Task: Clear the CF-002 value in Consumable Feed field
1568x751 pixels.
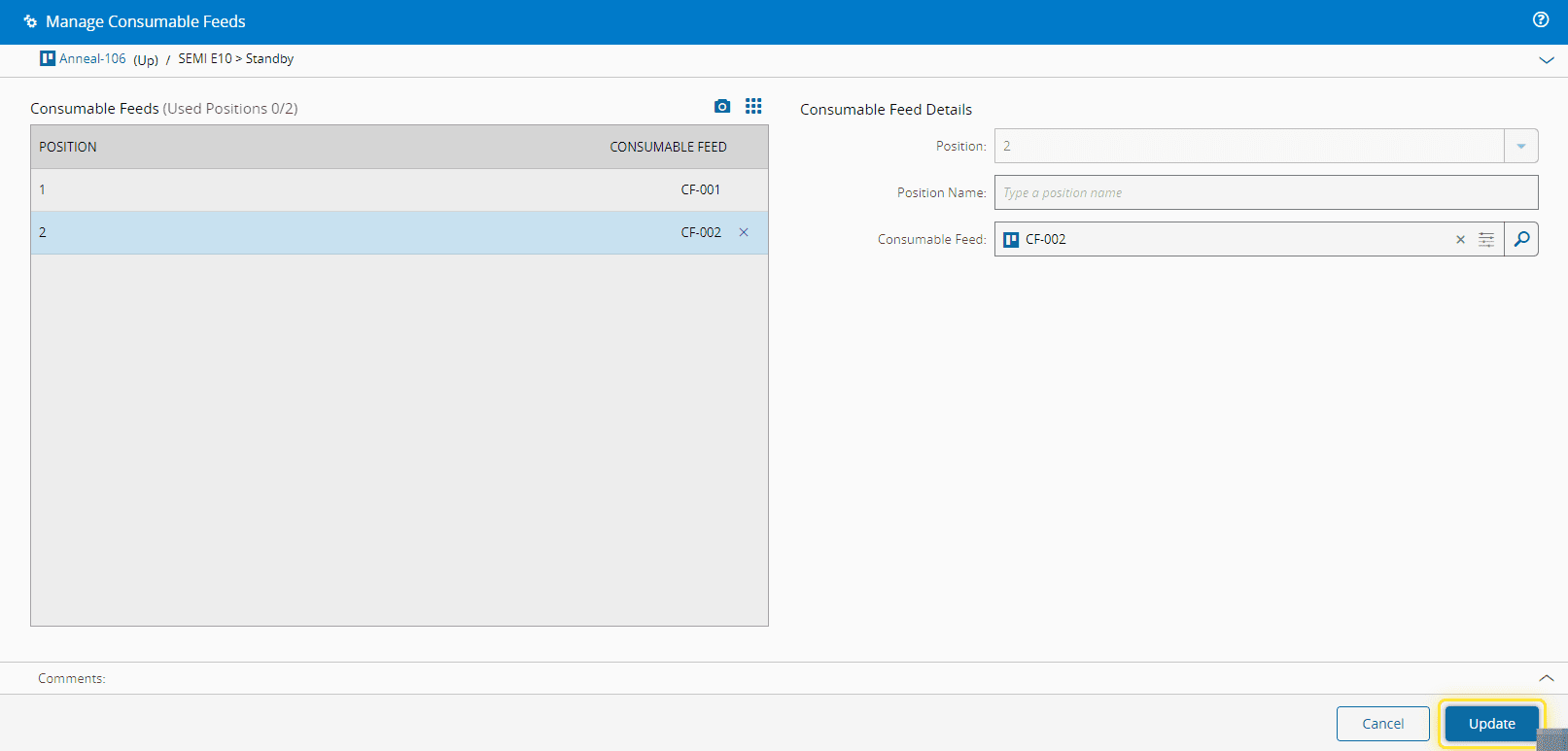Action: point(1460,240)
